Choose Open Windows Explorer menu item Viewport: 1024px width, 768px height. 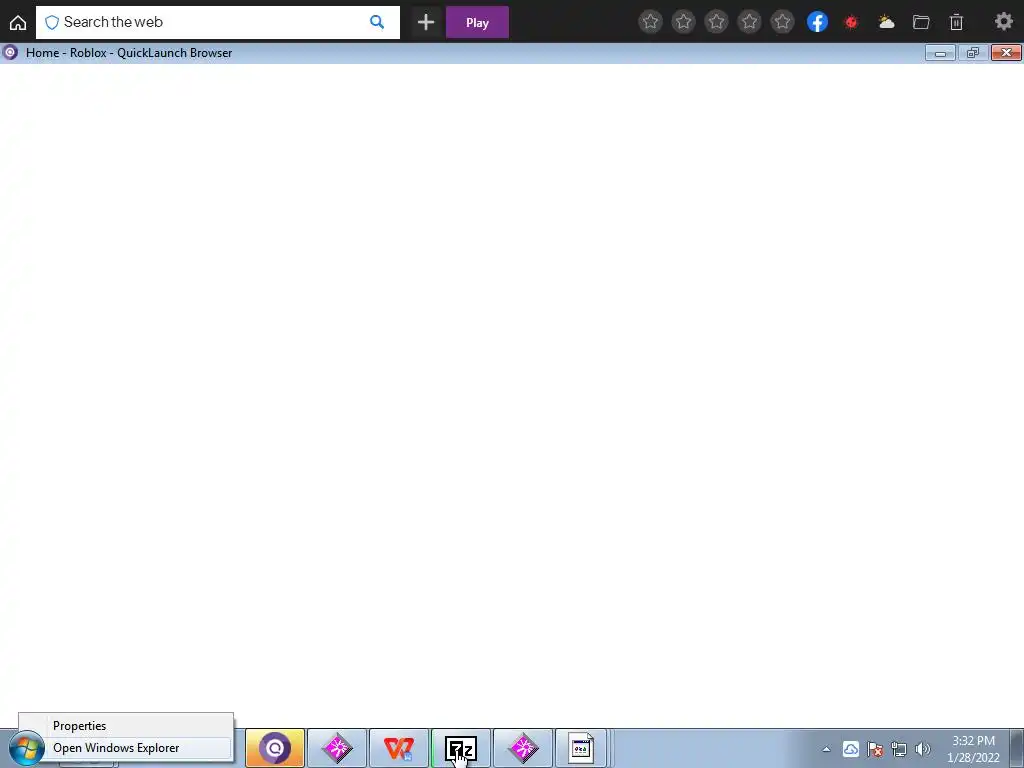125,748
